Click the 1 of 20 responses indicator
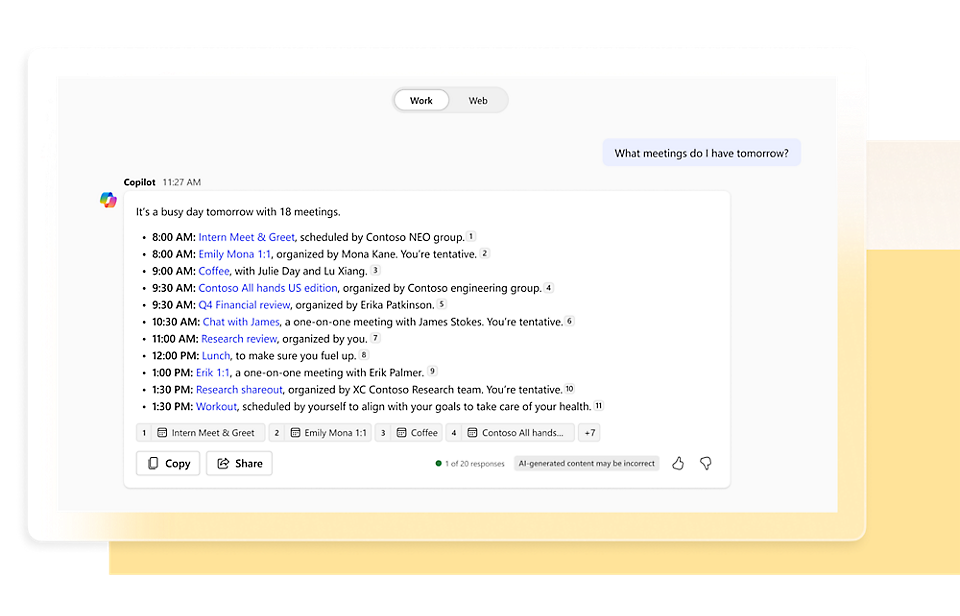Screen dimensions: 960x616 470,464
